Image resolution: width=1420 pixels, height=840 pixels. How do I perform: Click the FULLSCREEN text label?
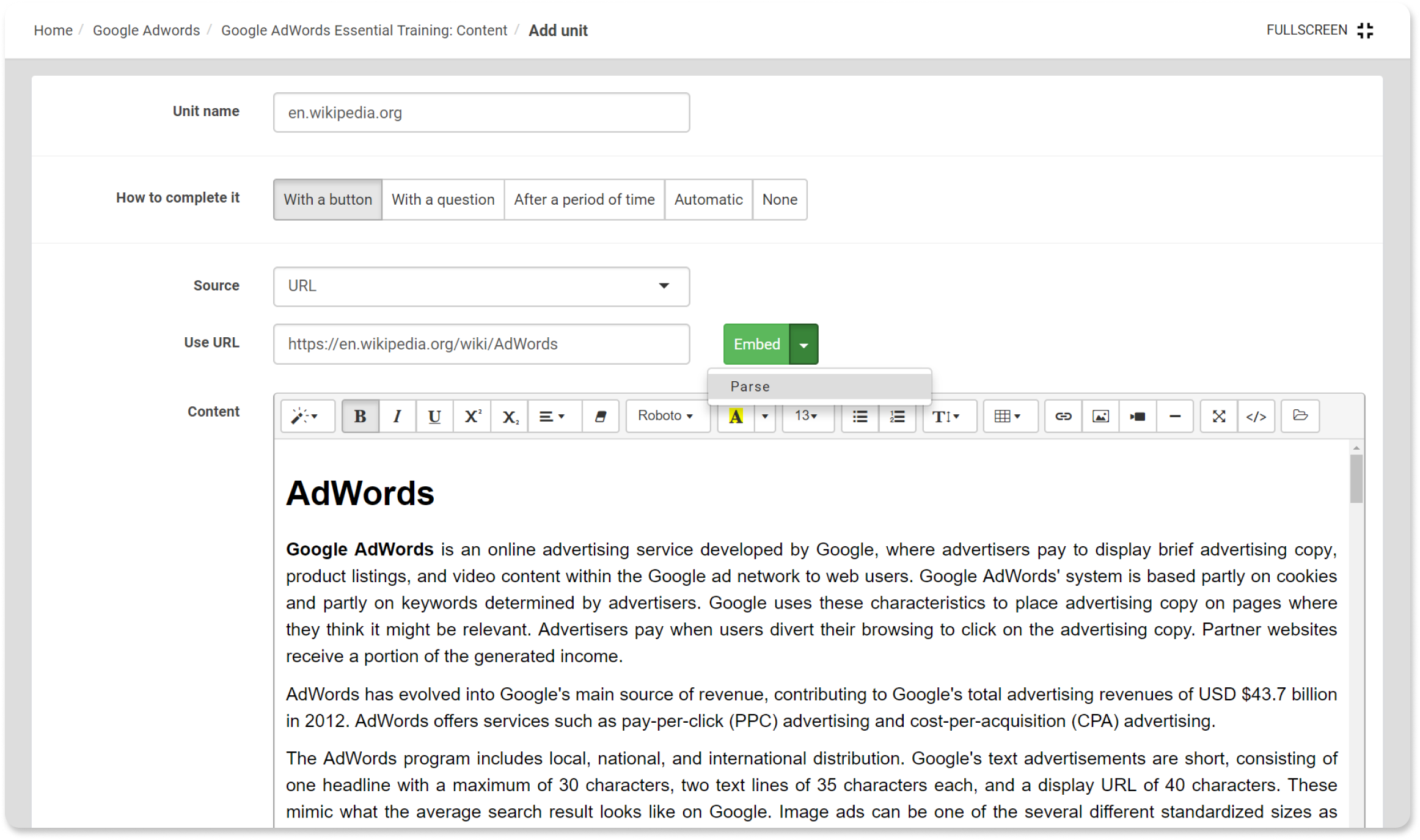(x=1306, y=30)
